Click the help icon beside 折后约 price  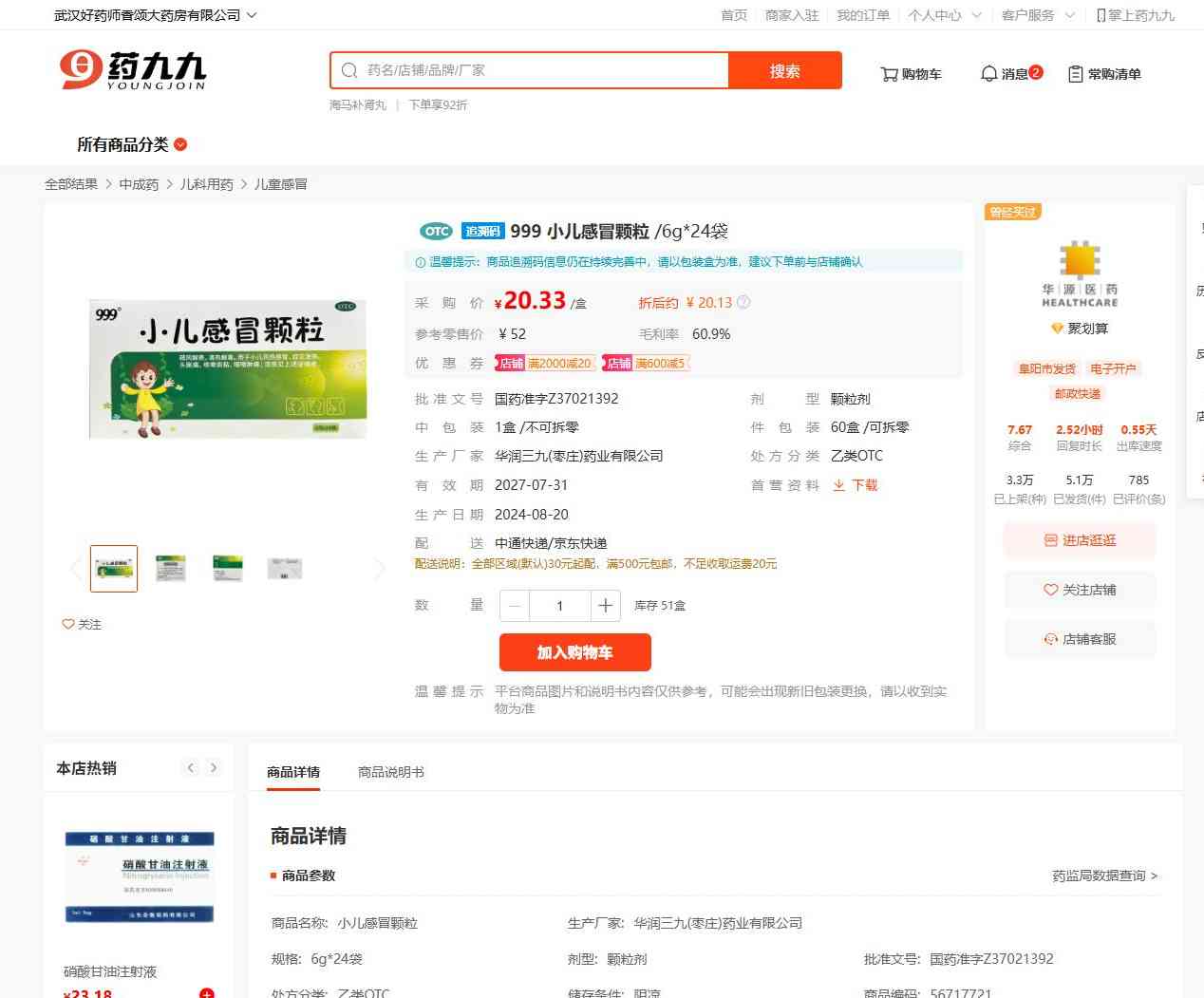click(743, 303)
